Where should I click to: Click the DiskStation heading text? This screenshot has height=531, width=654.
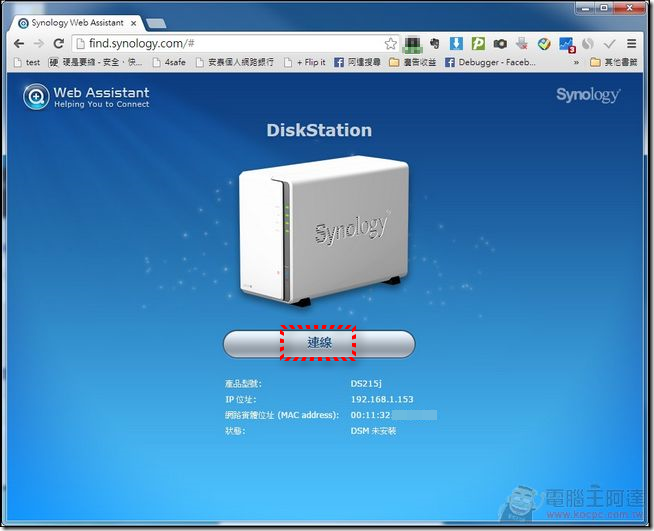(x=319, y=131)
